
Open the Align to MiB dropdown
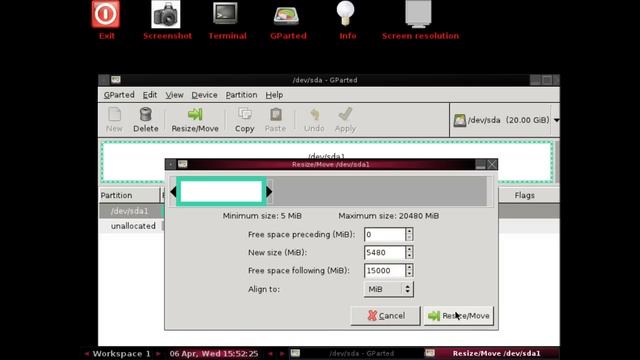pos(389,289)
